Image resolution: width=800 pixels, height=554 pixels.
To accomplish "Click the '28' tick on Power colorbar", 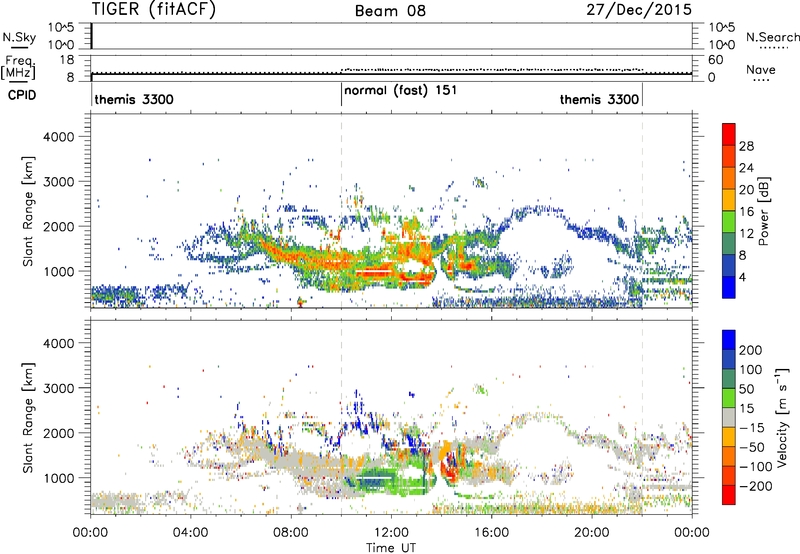I will (746, 146).
